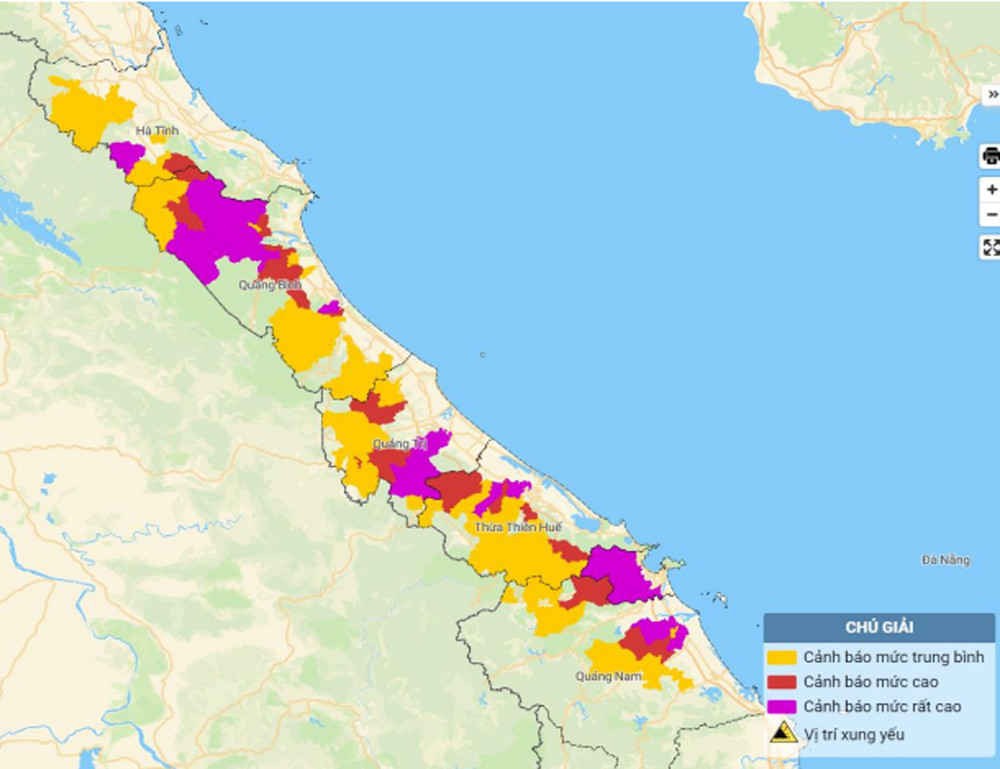Viewport: 1000px width, 769px height.
Task: Click the 'Cảnh báo mức cao' legend label
Action: (x=870, y=682)
